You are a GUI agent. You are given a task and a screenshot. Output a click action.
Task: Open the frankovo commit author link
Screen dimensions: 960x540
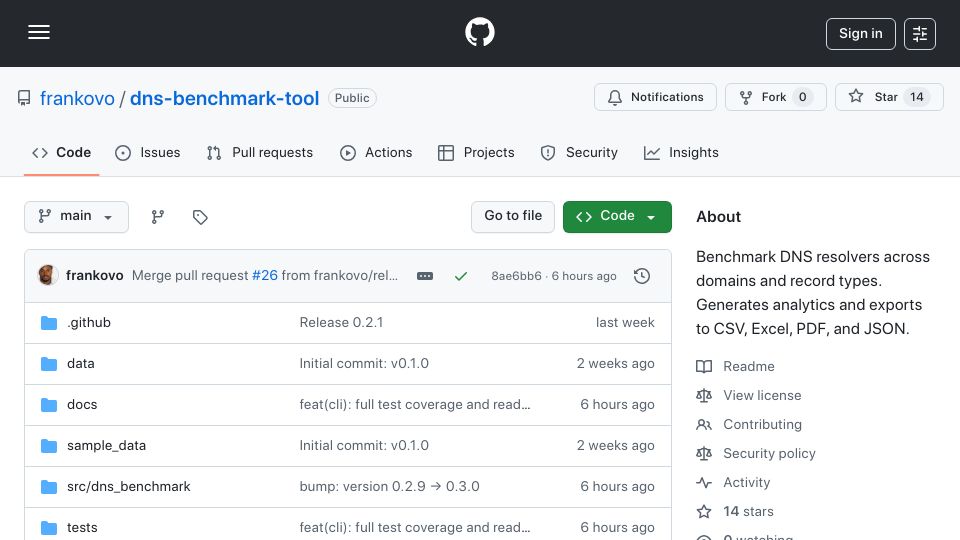click(x=94, y=276)
